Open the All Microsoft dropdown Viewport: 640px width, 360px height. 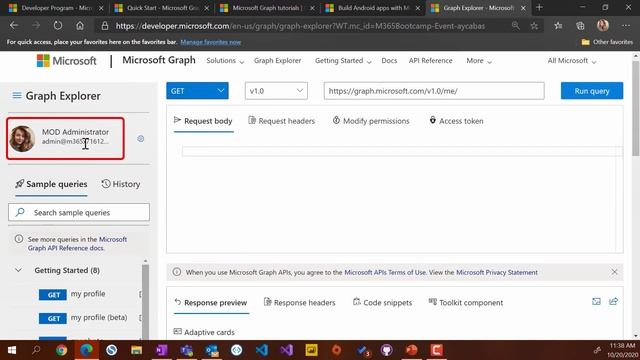pos(571,61)
